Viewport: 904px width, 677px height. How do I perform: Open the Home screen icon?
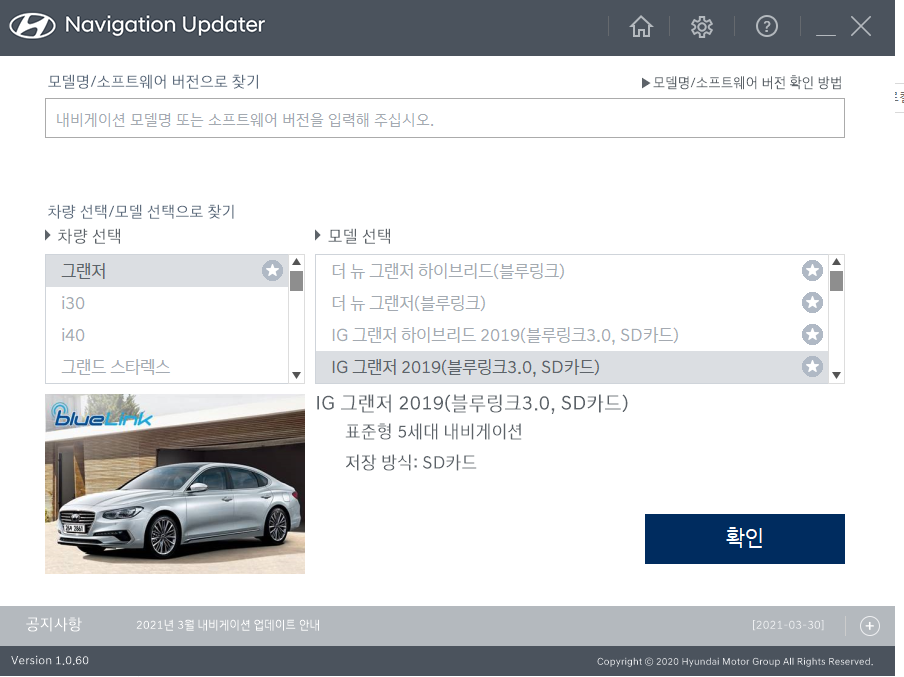pos(641,27)
